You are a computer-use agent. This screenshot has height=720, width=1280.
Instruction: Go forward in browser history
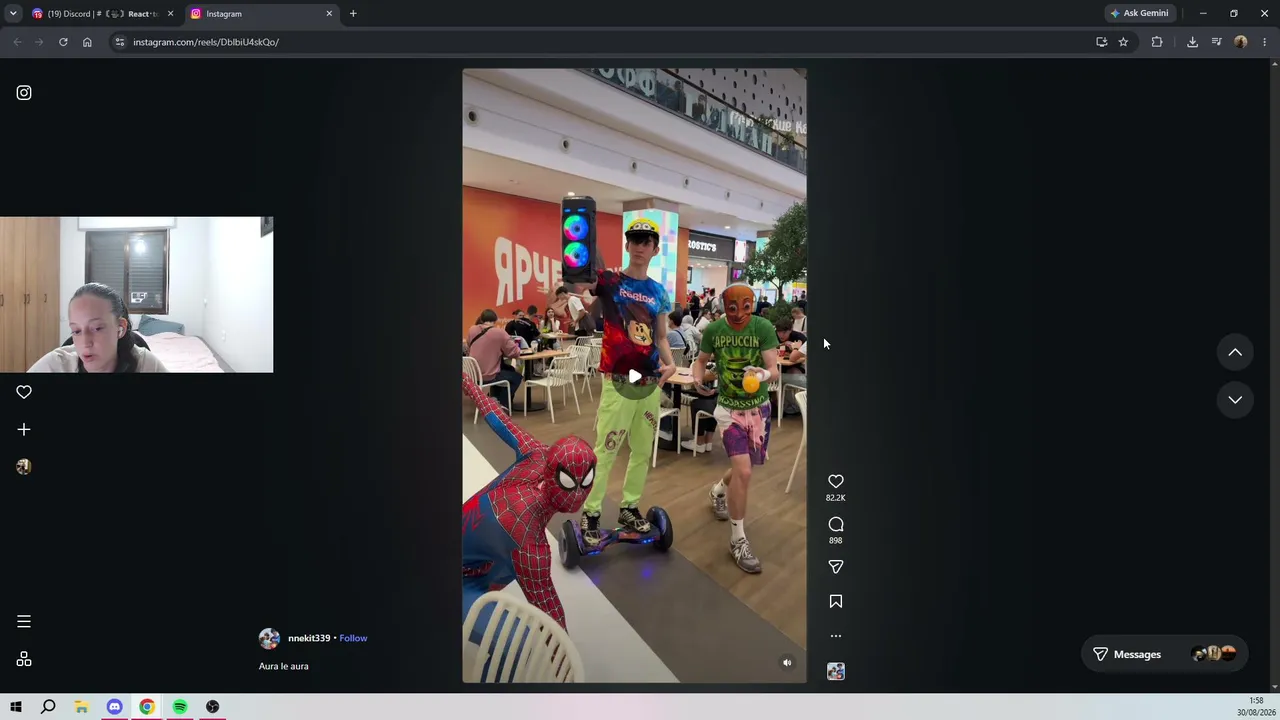tap(39, 42)
